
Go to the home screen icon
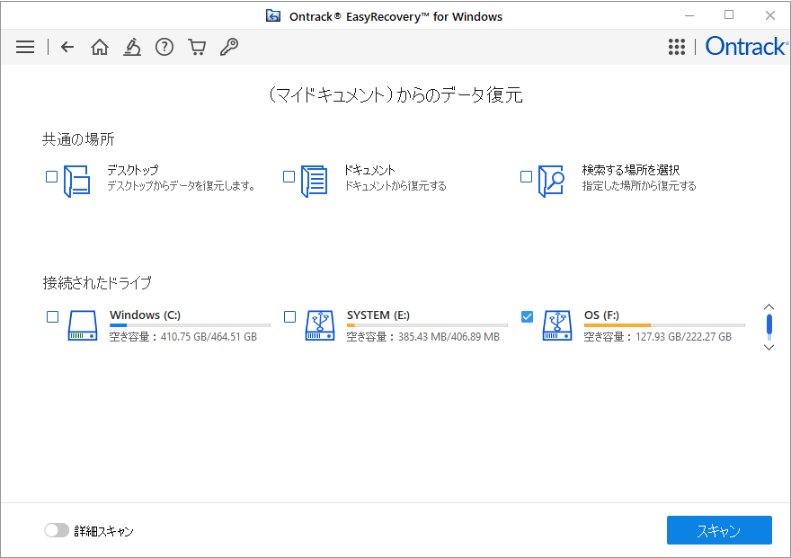click(x=99, y=47)
